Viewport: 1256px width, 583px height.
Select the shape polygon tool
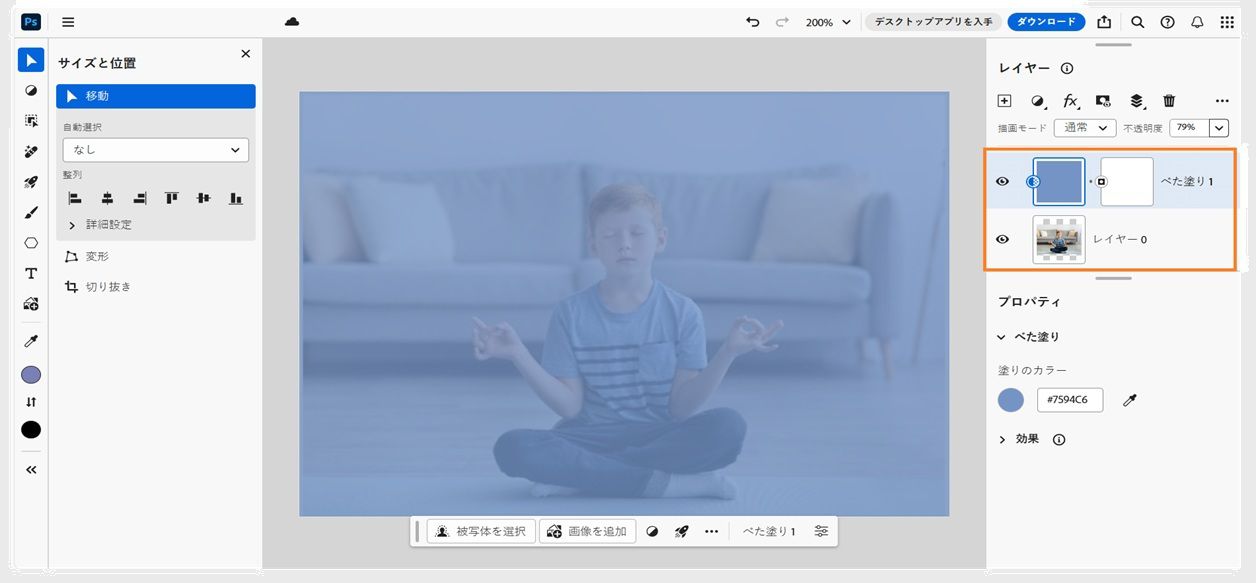pyautogui.click(x=31, y=243)
